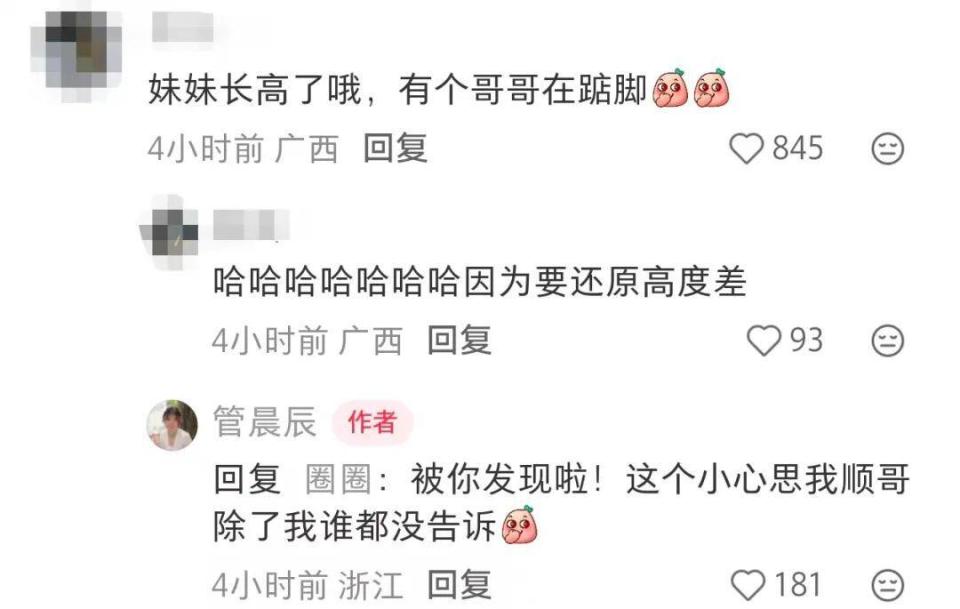960x609 pixels.
Task: Click 回复 under the 妹妹长高了哦 comment
Action: pos(395,149)
